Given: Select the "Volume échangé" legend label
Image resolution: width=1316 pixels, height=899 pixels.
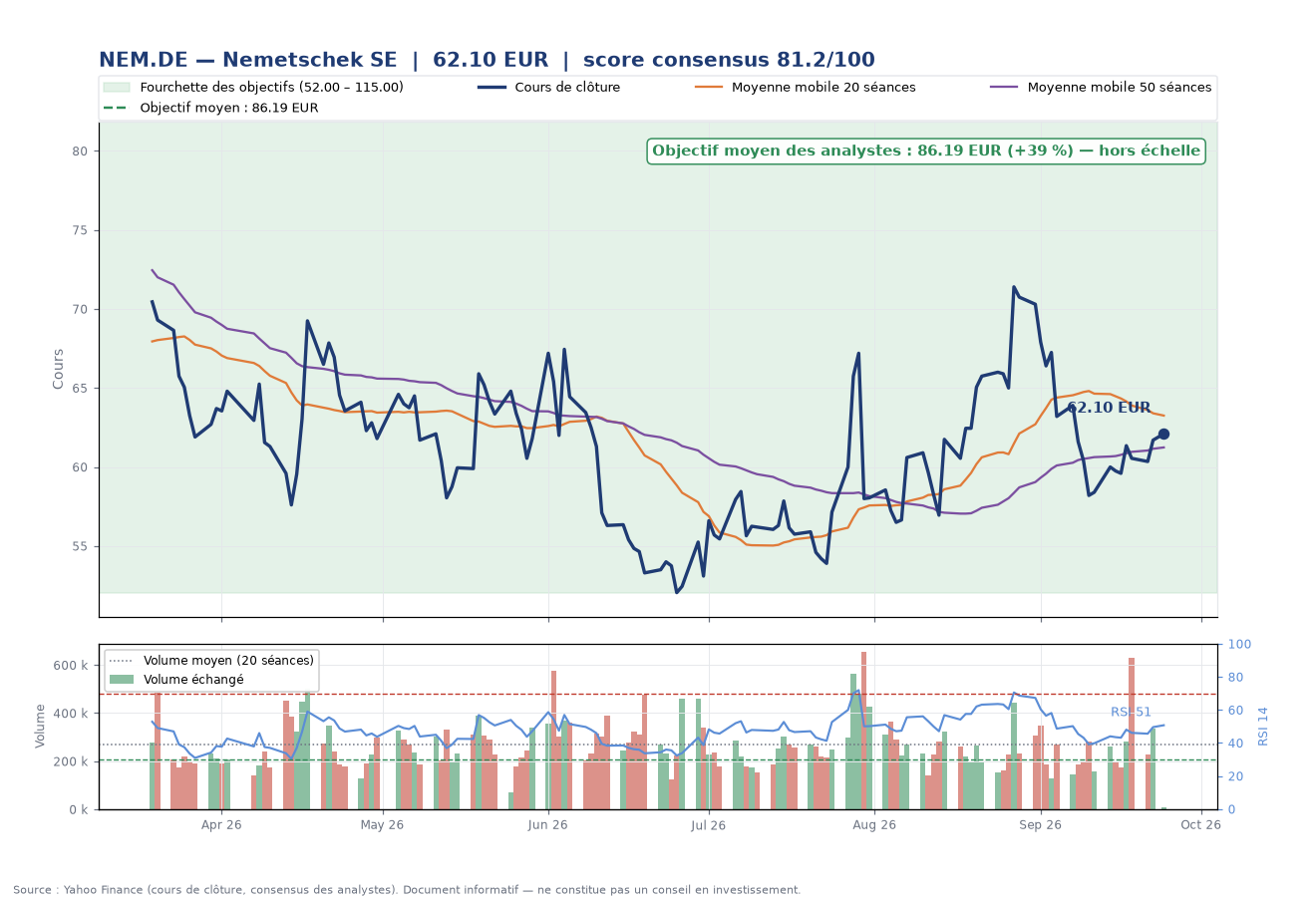Looking at the screenshot, I should (193, 680).
